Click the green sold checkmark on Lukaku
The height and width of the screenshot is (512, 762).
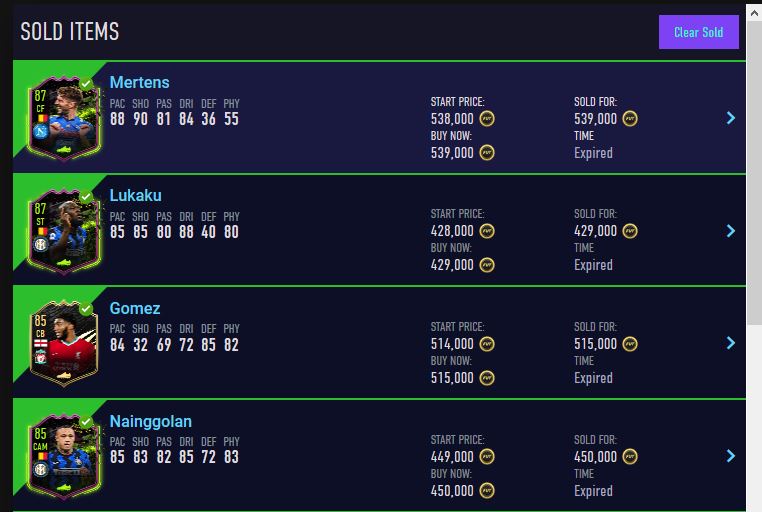click(x=86, y=197)
